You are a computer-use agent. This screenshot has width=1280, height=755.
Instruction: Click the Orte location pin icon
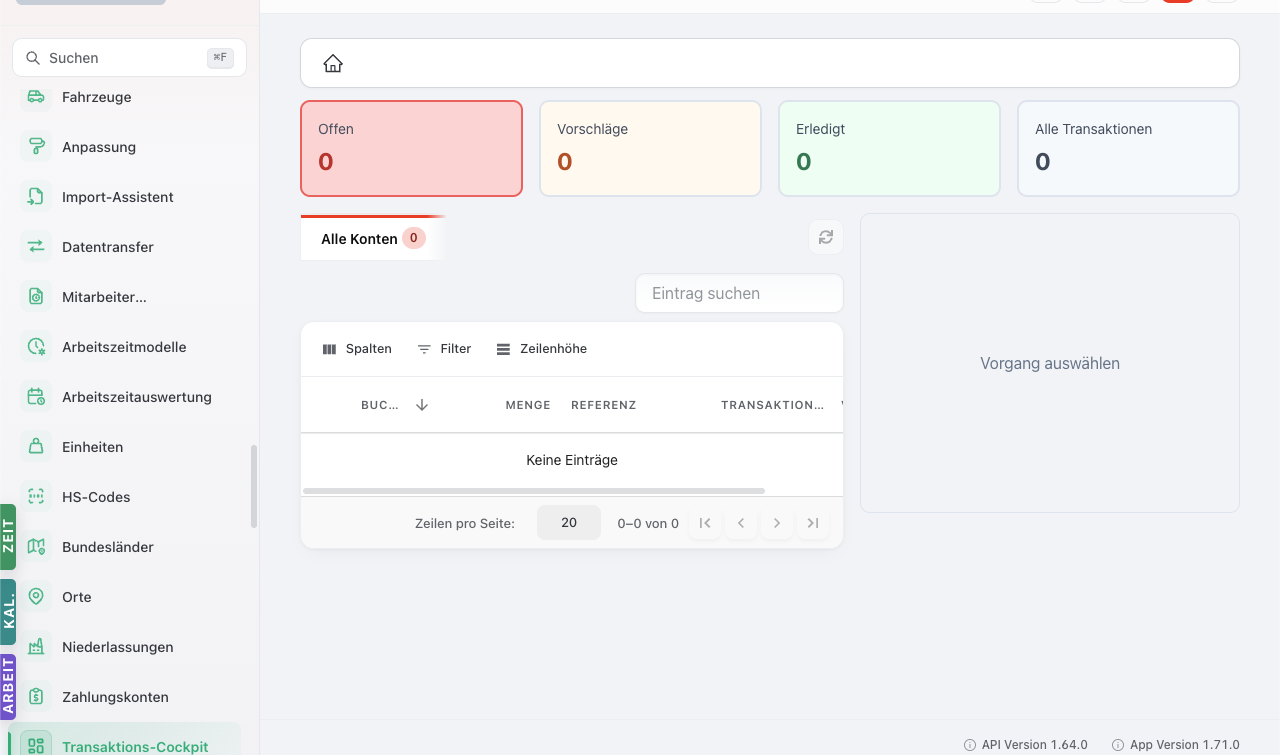coord(36,597)
